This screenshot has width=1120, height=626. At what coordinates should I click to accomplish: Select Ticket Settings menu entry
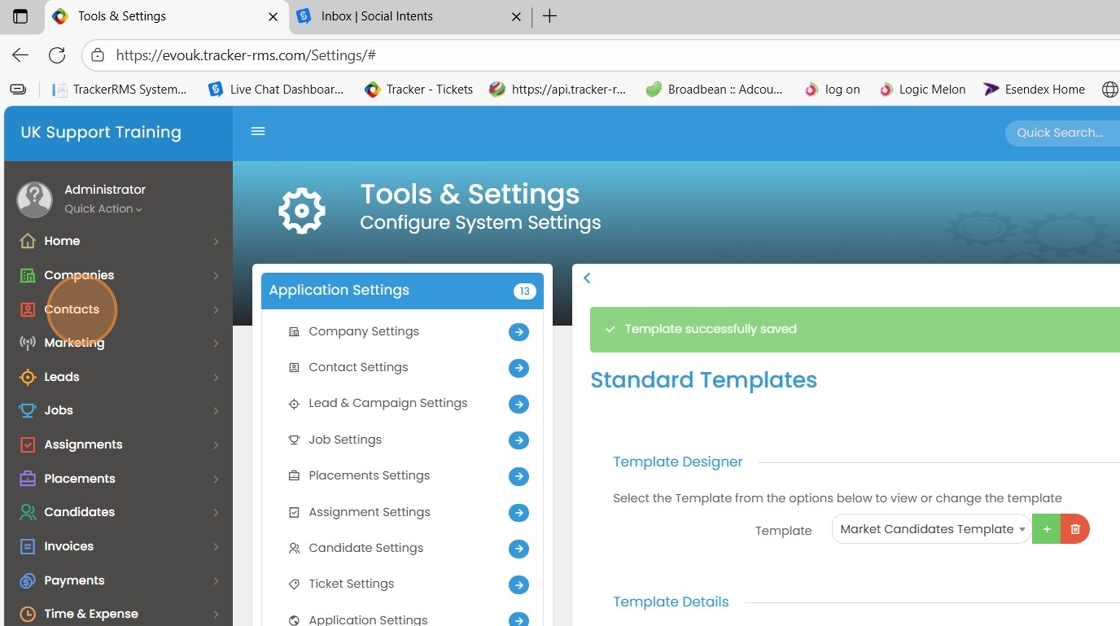351,583
